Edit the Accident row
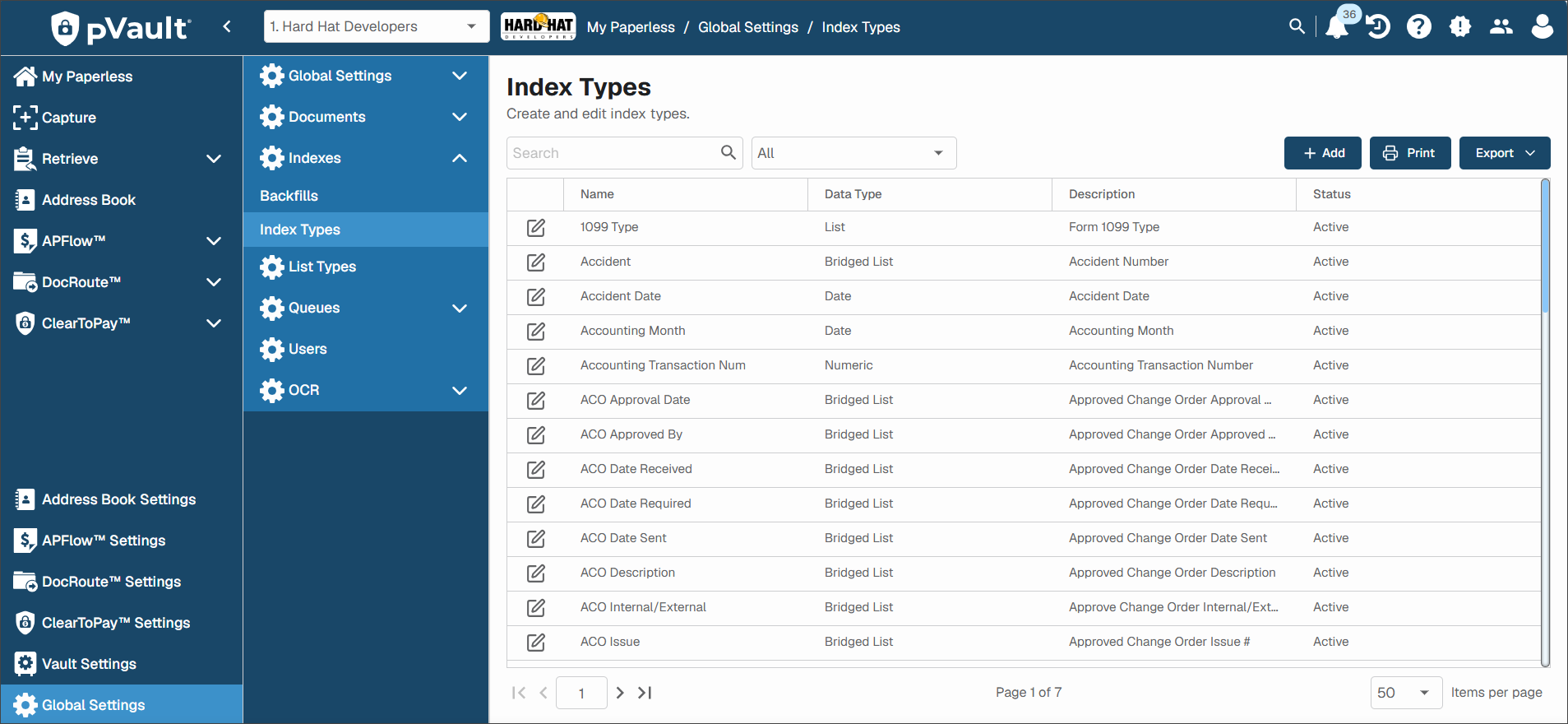The height and width of the screenshot is (724, 1568). (536, 262)
